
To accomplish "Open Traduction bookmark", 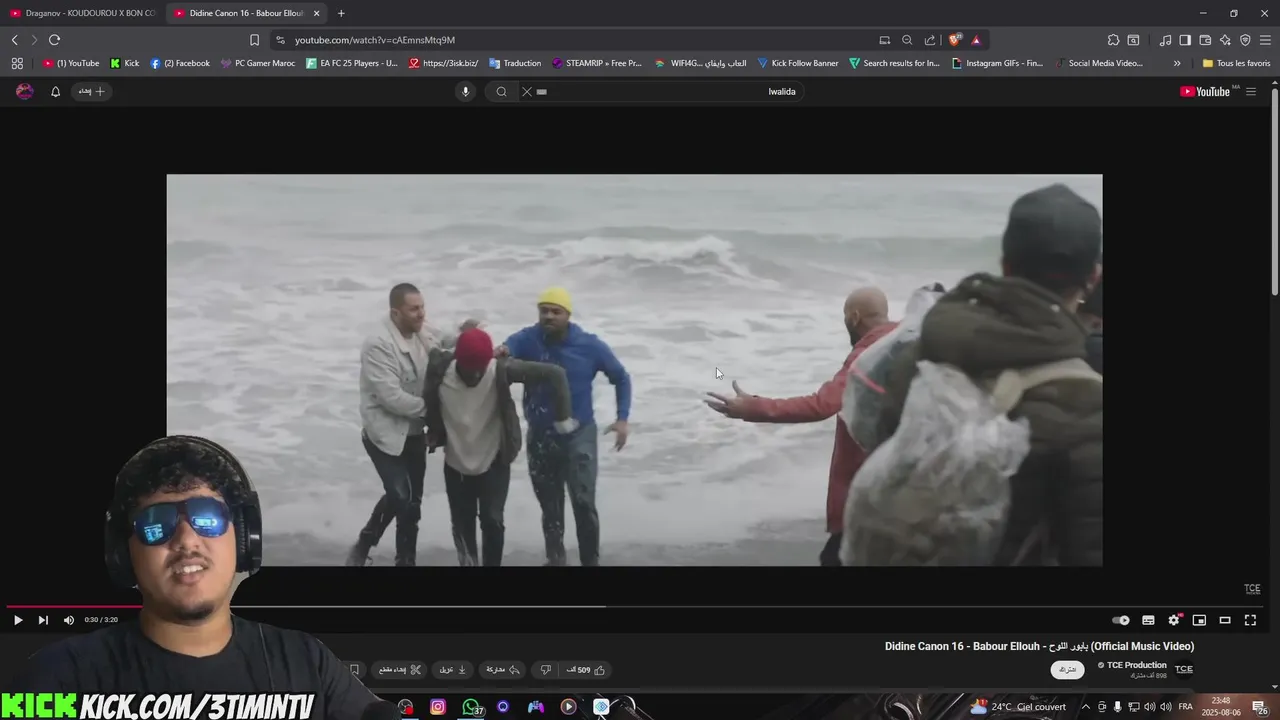I will point(515,63).
